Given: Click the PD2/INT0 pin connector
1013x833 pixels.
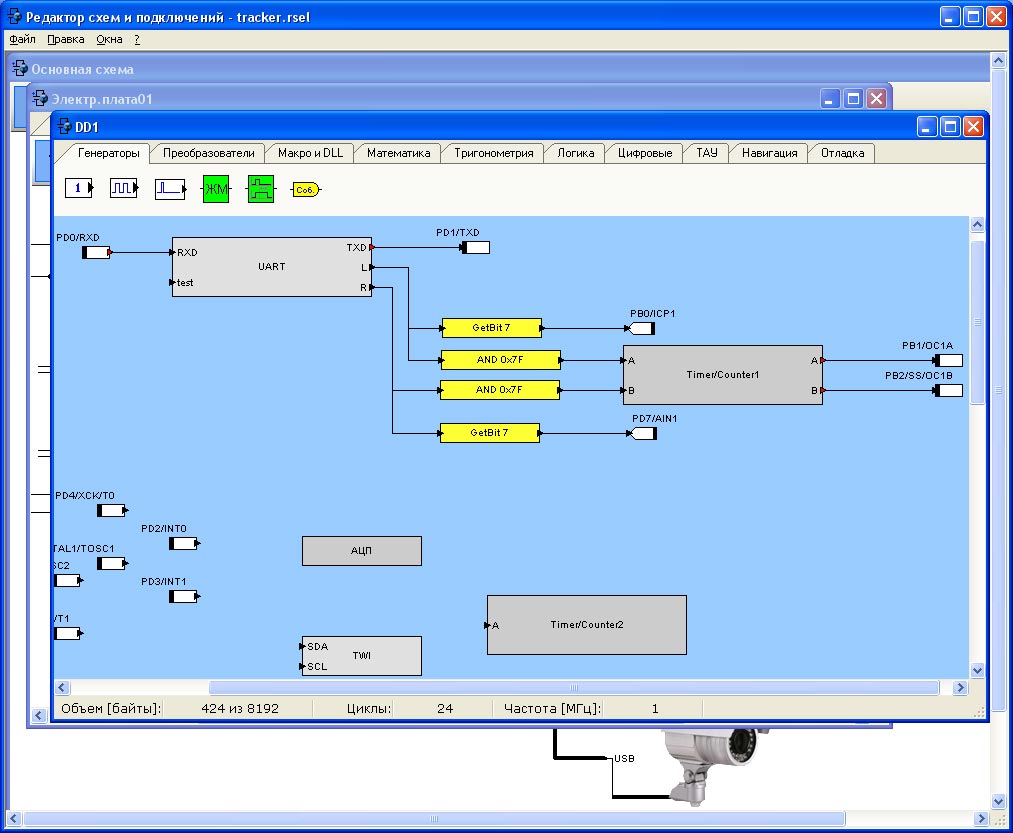Looking at the screenshot, I should [185, 543].
